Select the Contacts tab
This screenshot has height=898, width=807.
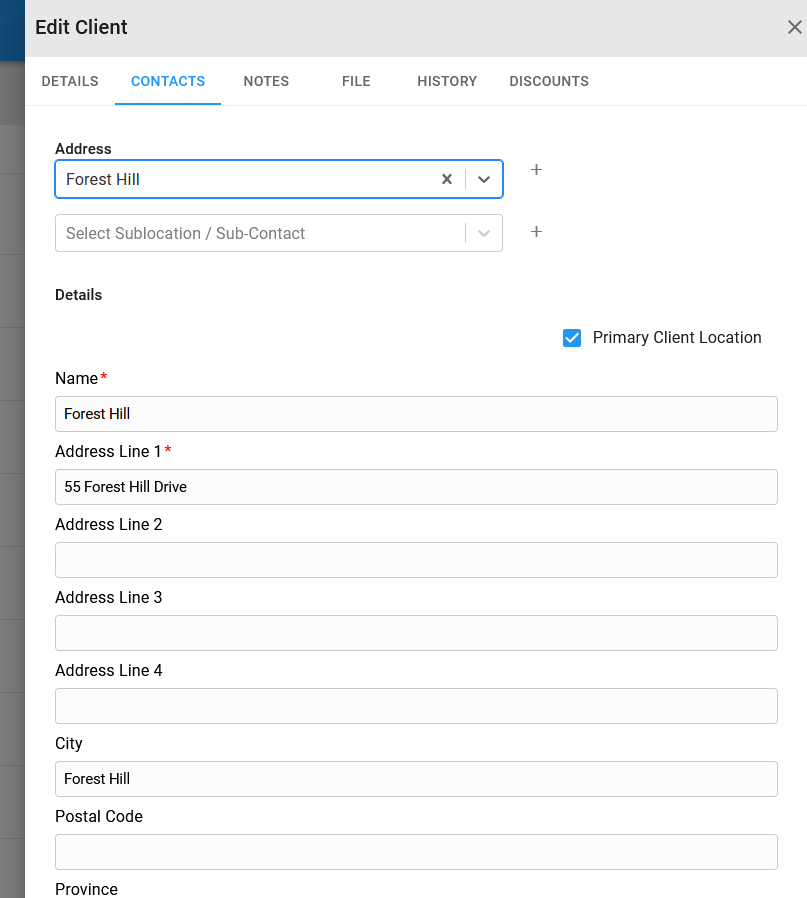pos(168,81)
